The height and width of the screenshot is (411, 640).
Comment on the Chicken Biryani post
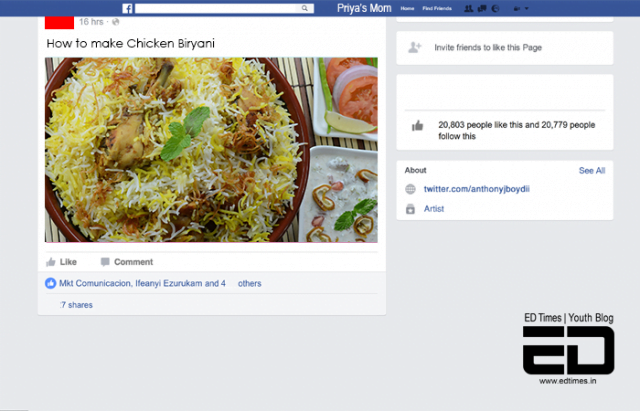click(126, 262)
